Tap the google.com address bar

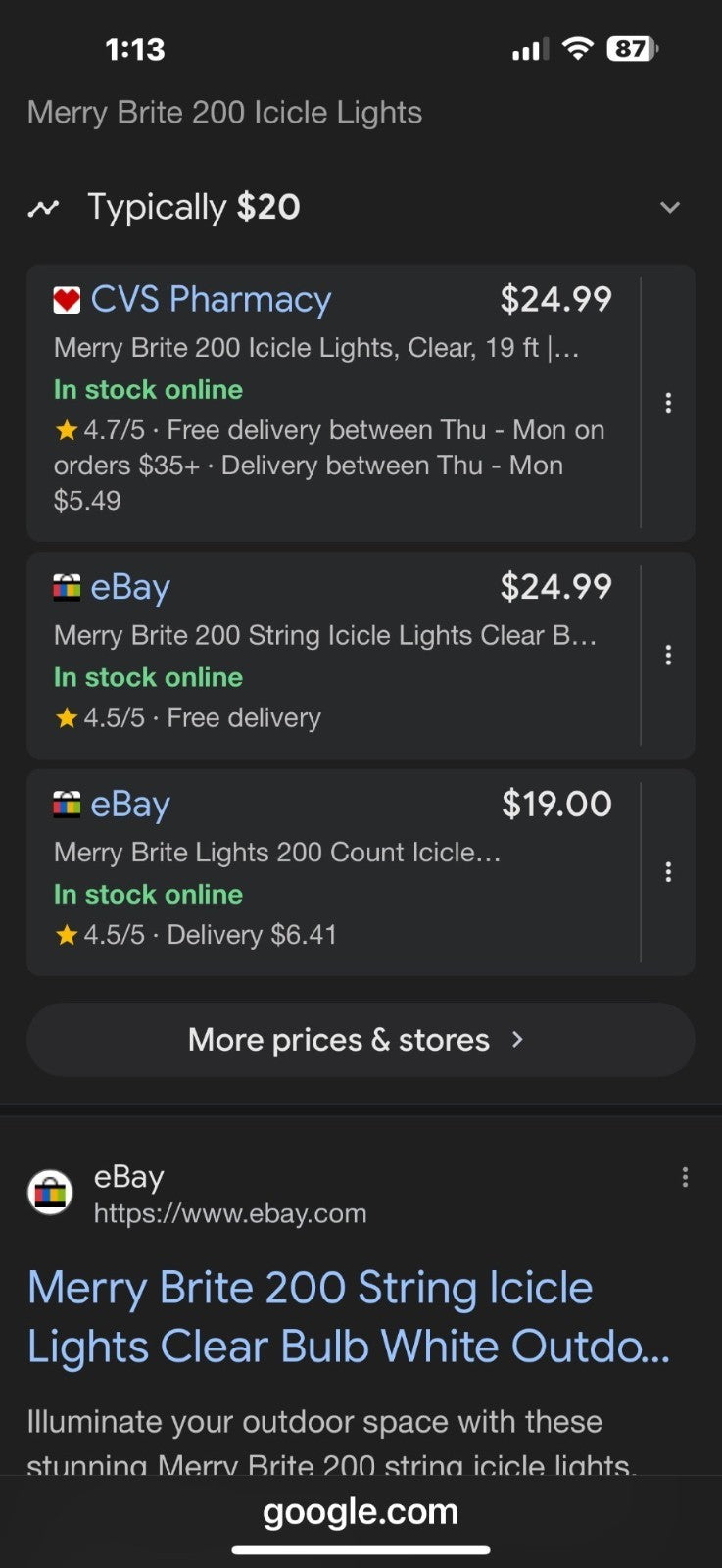[x=361, y=1511]
